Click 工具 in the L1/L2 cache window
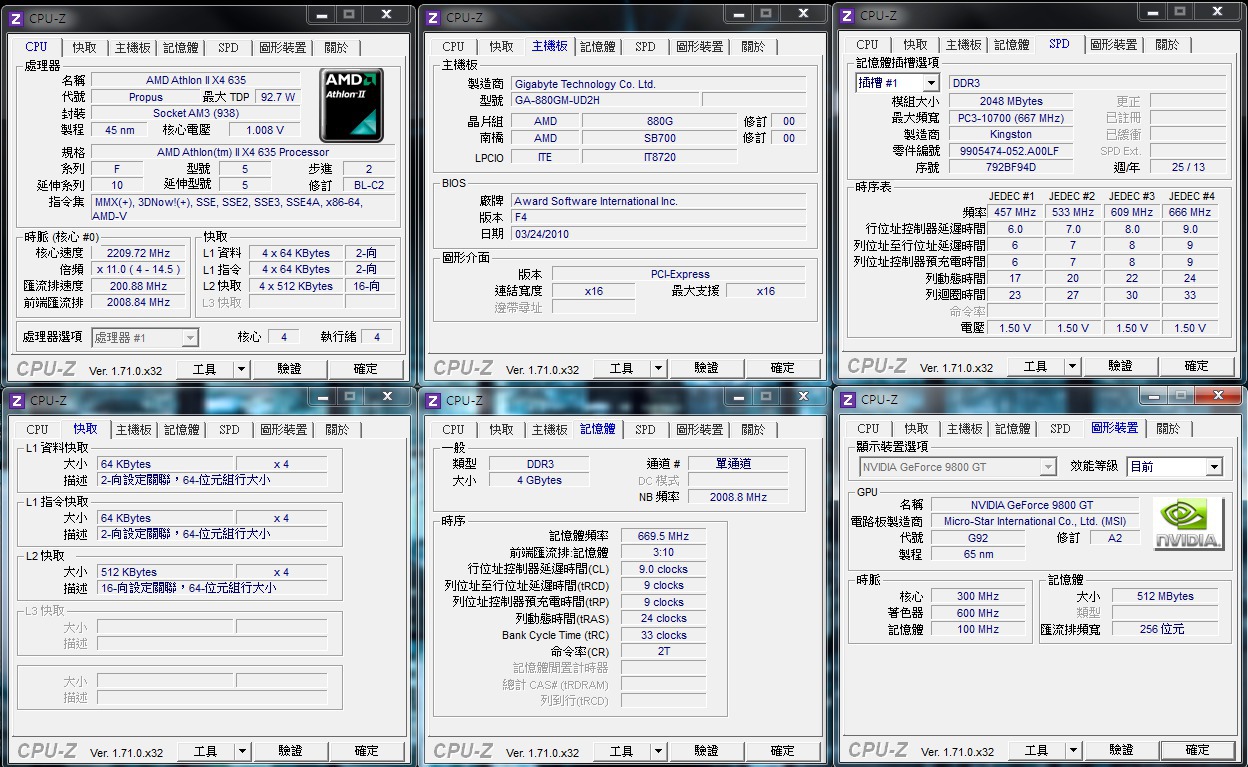This screenshot has height=767, width=1248. (206, 751)
